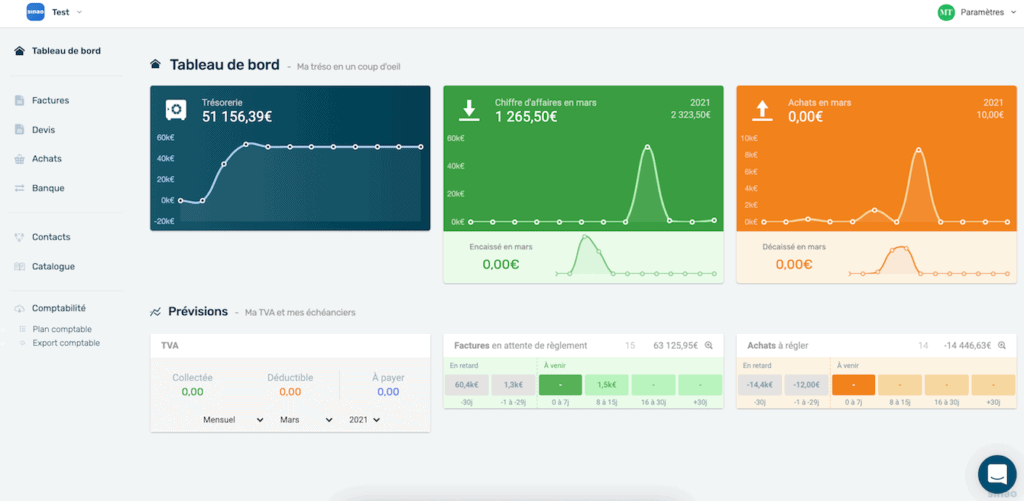Image resolution: width=1024 pixels, height=501 pixels.
Task: Go to Tableau de bord in sidebar
Action: [66, 51]
